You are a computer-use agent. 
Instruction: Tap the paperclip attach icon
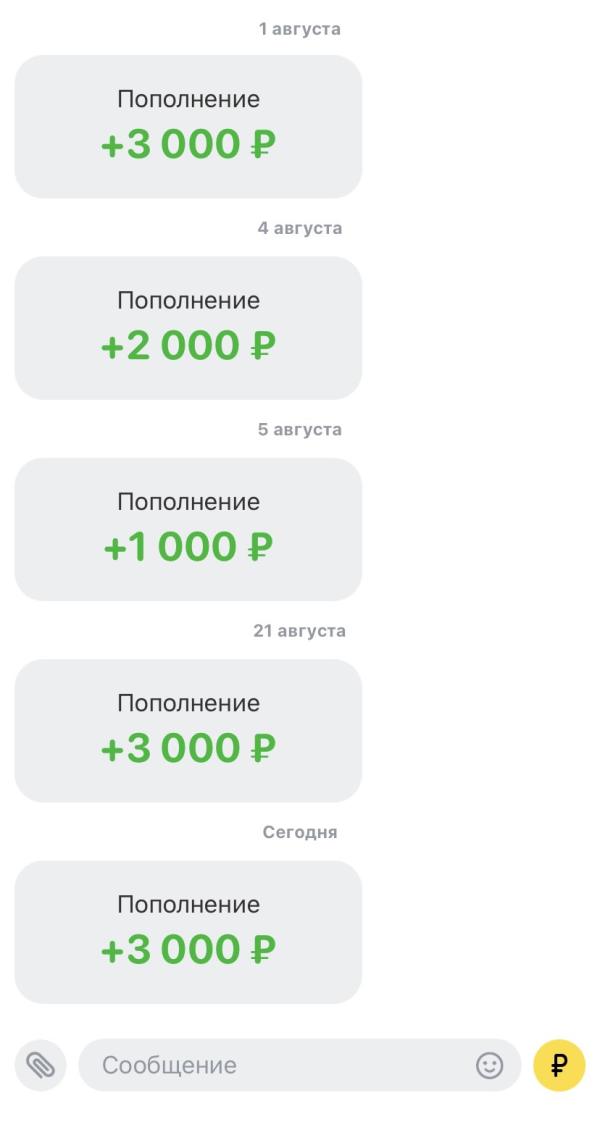coord(40,1065)
